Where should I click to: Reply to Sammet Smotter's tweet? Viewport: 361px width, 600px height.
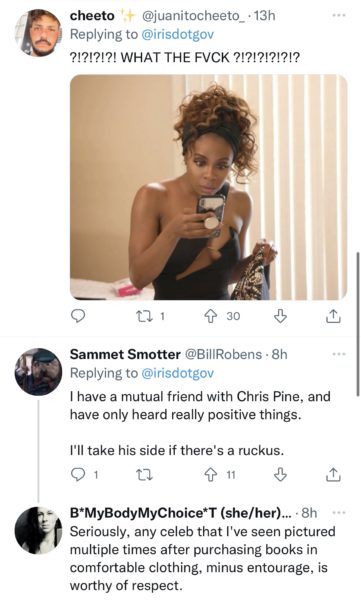pyautogui.click(x=78, y=475)
